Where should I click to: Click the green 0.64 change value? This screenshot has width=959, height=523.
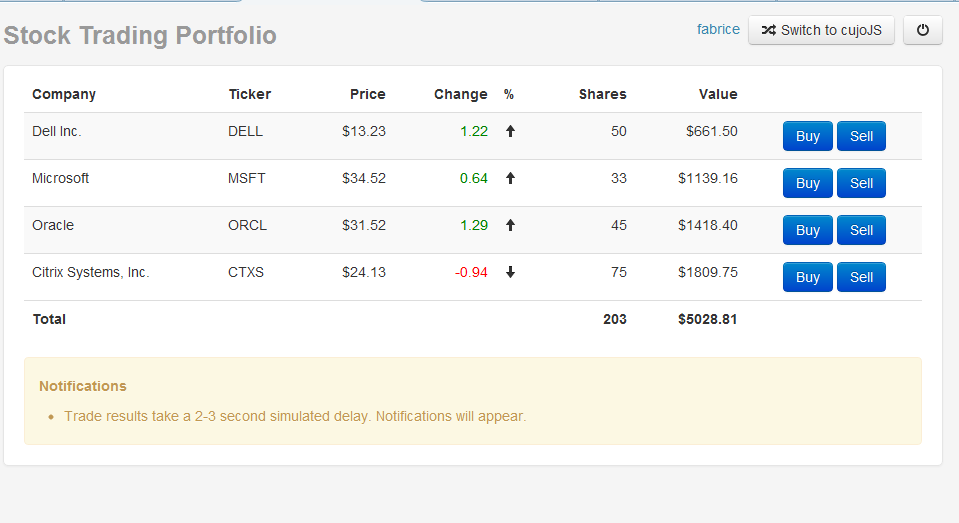pos(474,178)
